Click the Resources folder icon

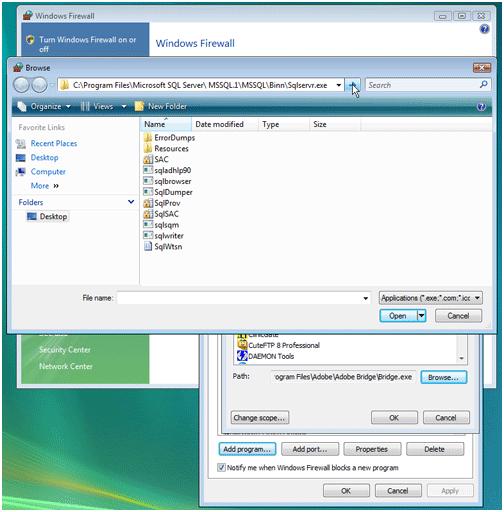pos(148,149)
